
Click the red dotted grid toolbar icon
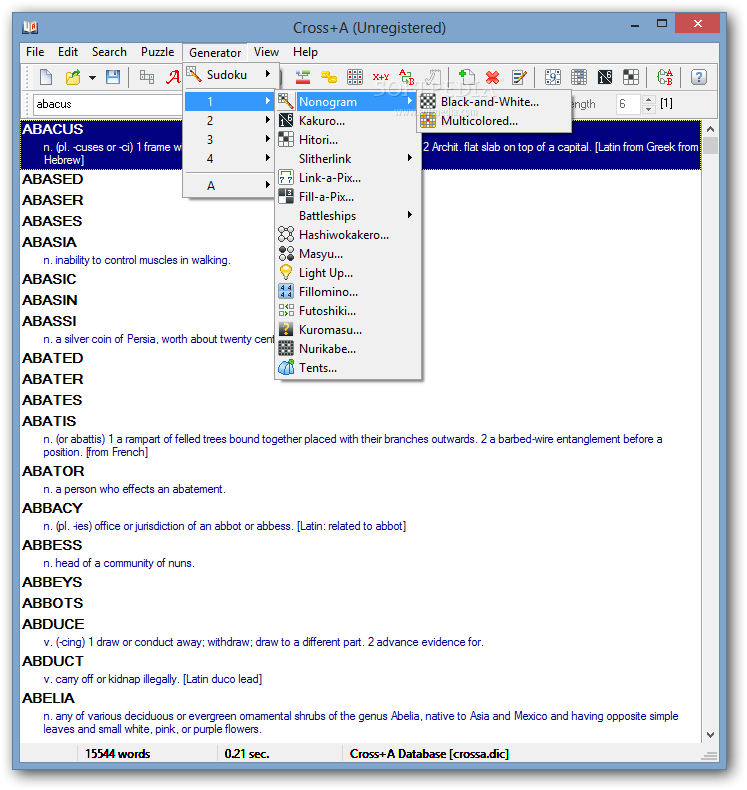click(355, 77)
